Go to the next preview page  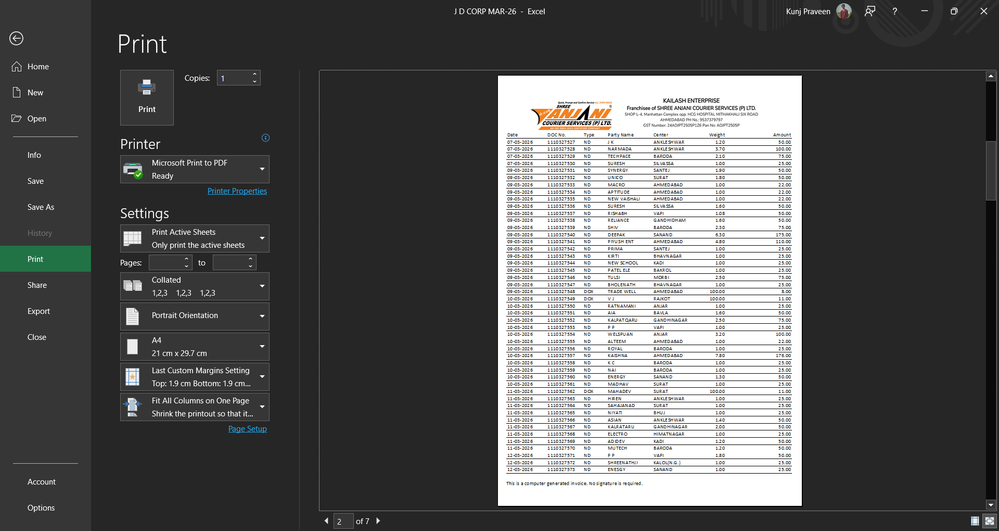[x=378, y=521]
